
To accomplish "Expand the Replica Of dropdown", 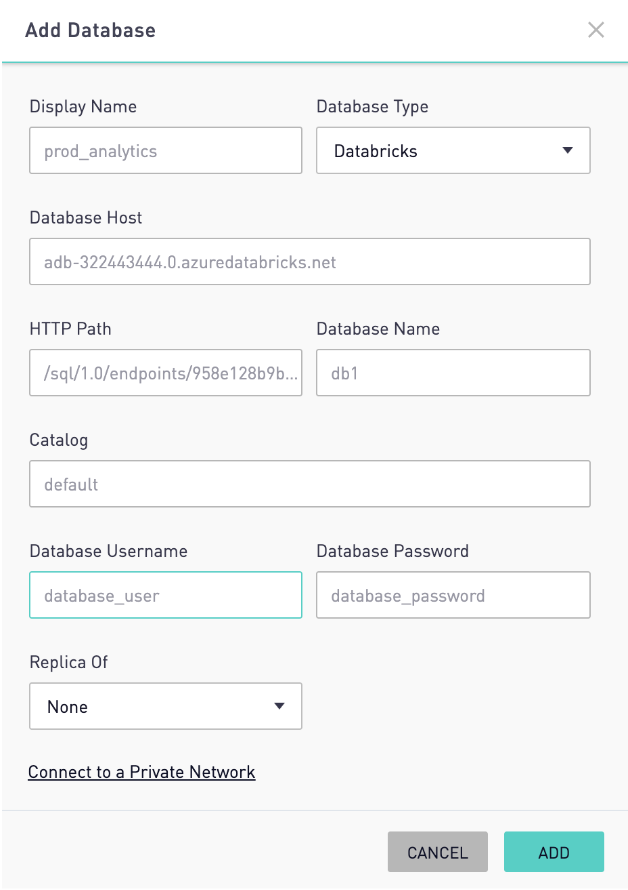I will 166,706.
